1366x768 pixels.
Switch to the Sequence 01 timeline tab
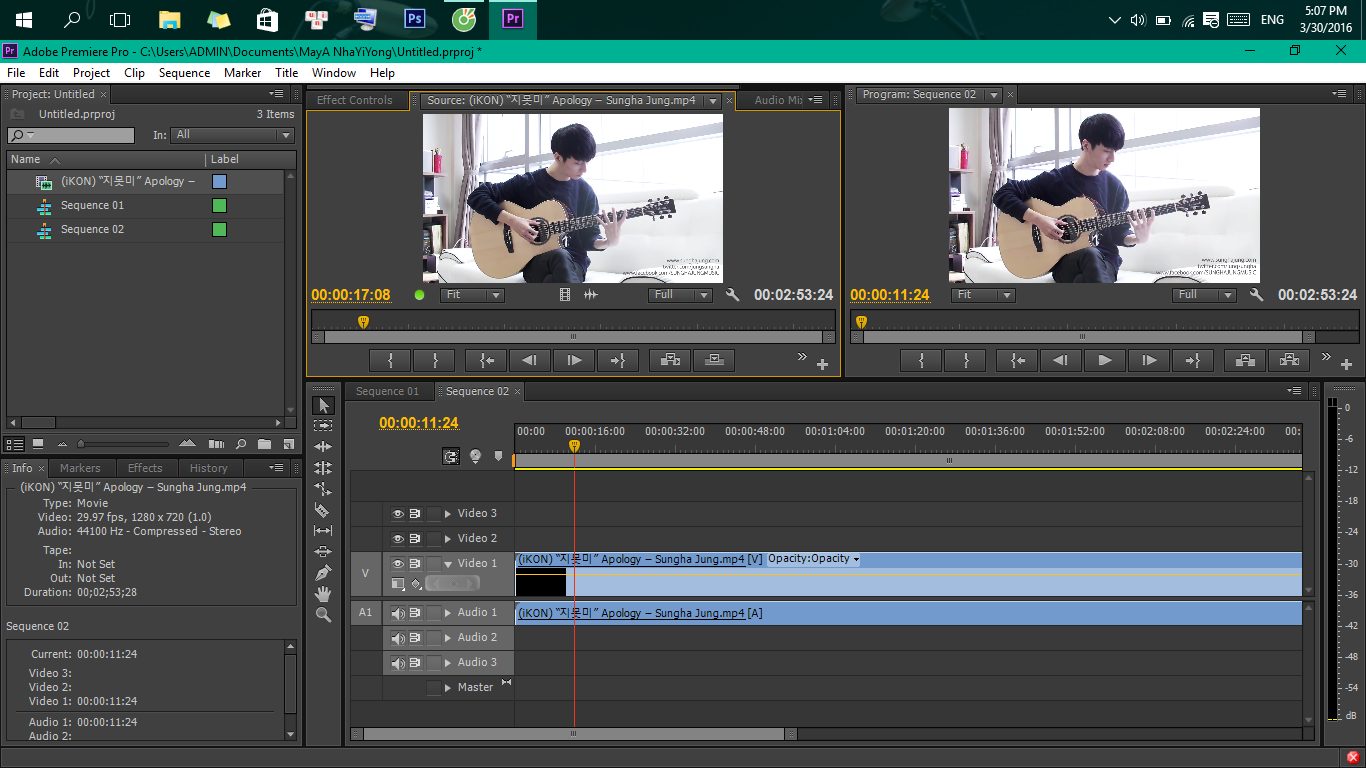coord(387,391)
